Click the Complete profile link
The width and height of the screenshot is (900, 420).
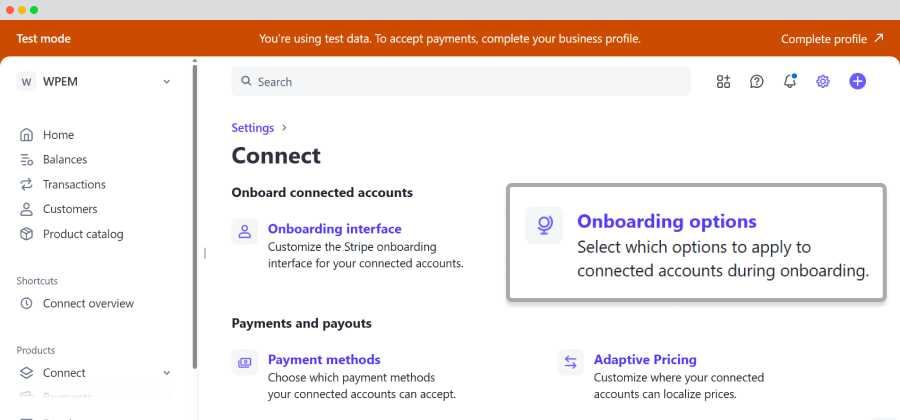coord(832,39)
